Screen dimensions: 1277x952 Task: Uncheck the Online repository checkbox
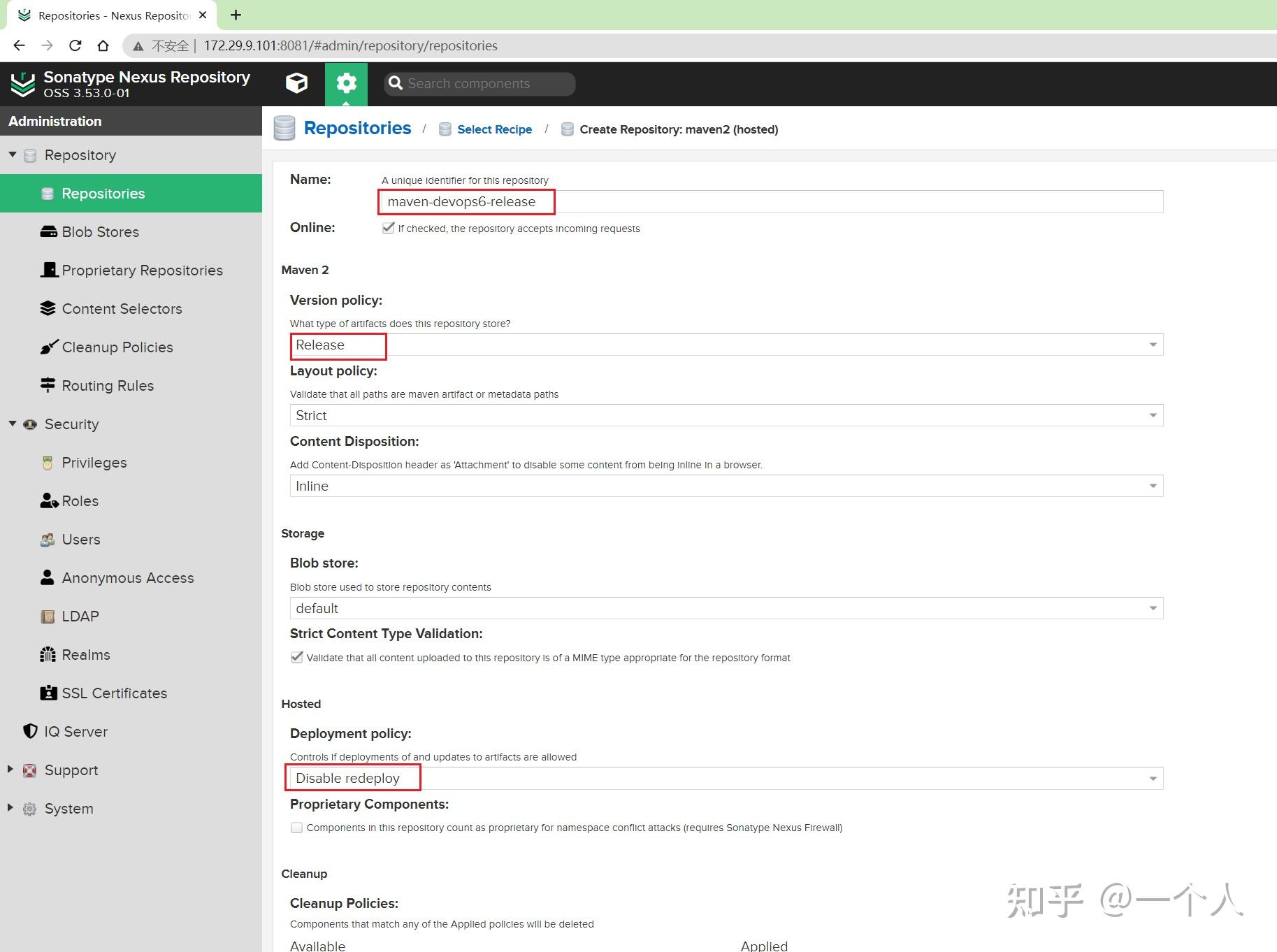point(389,228)
